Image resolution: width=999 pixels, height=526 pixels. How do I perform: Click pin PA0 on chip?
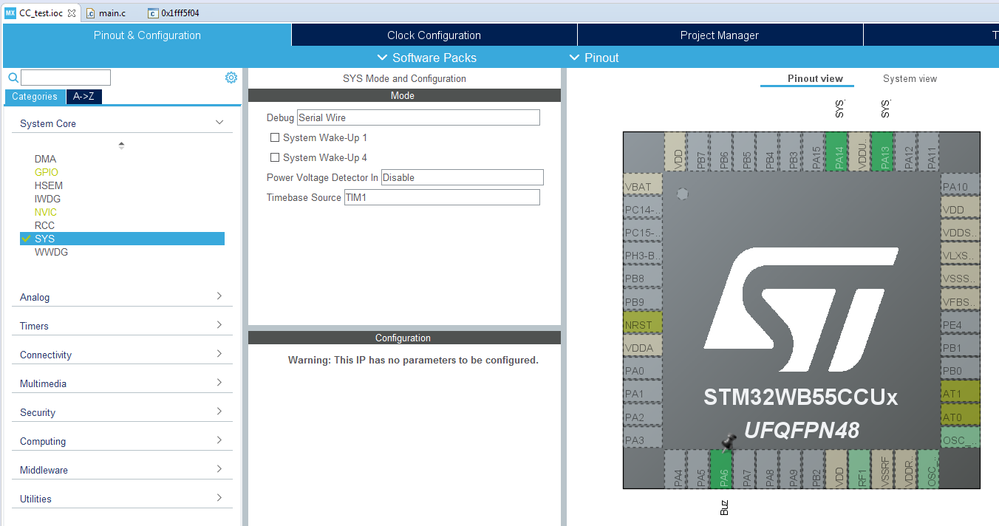click(x=643, y=370)
